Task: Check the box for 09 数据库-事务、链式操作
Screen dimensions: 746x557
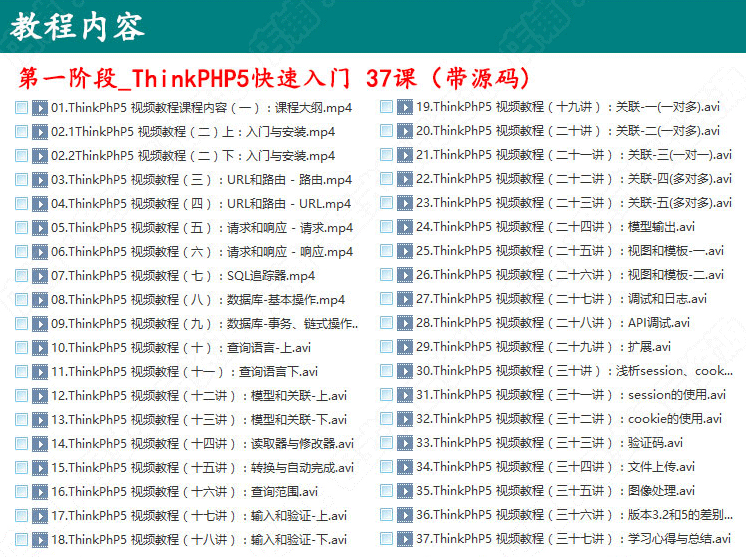Action: click(x=21, y=323)
